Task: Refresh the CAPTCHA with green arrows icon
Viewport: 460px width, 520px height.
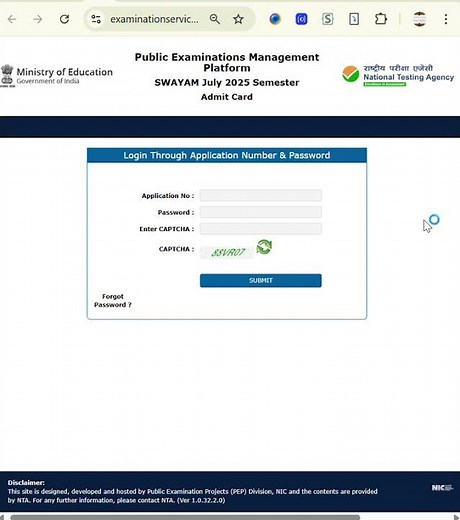Action: 264,247
